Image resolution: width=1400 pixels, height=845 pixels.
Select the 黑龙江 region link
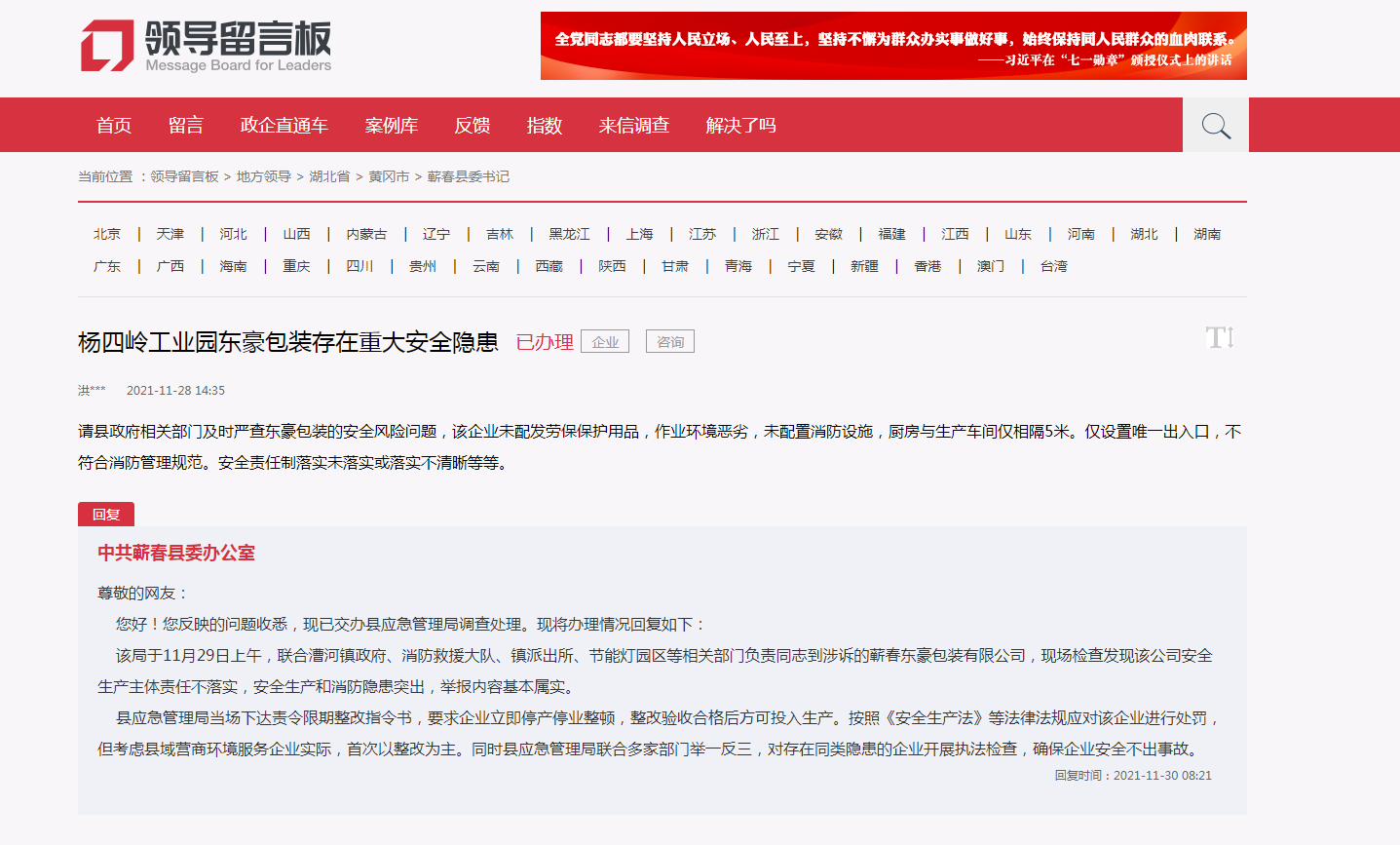coord(569,234)
